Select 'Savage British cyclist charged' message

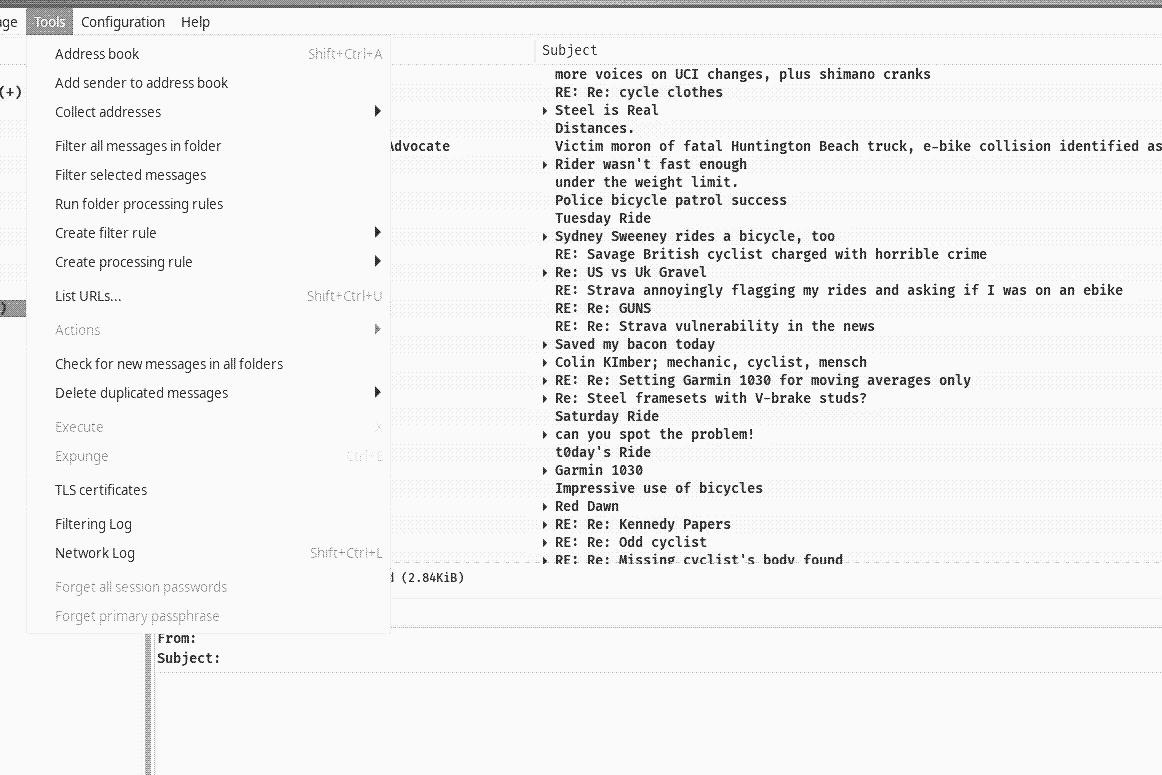tap(771, 254)
